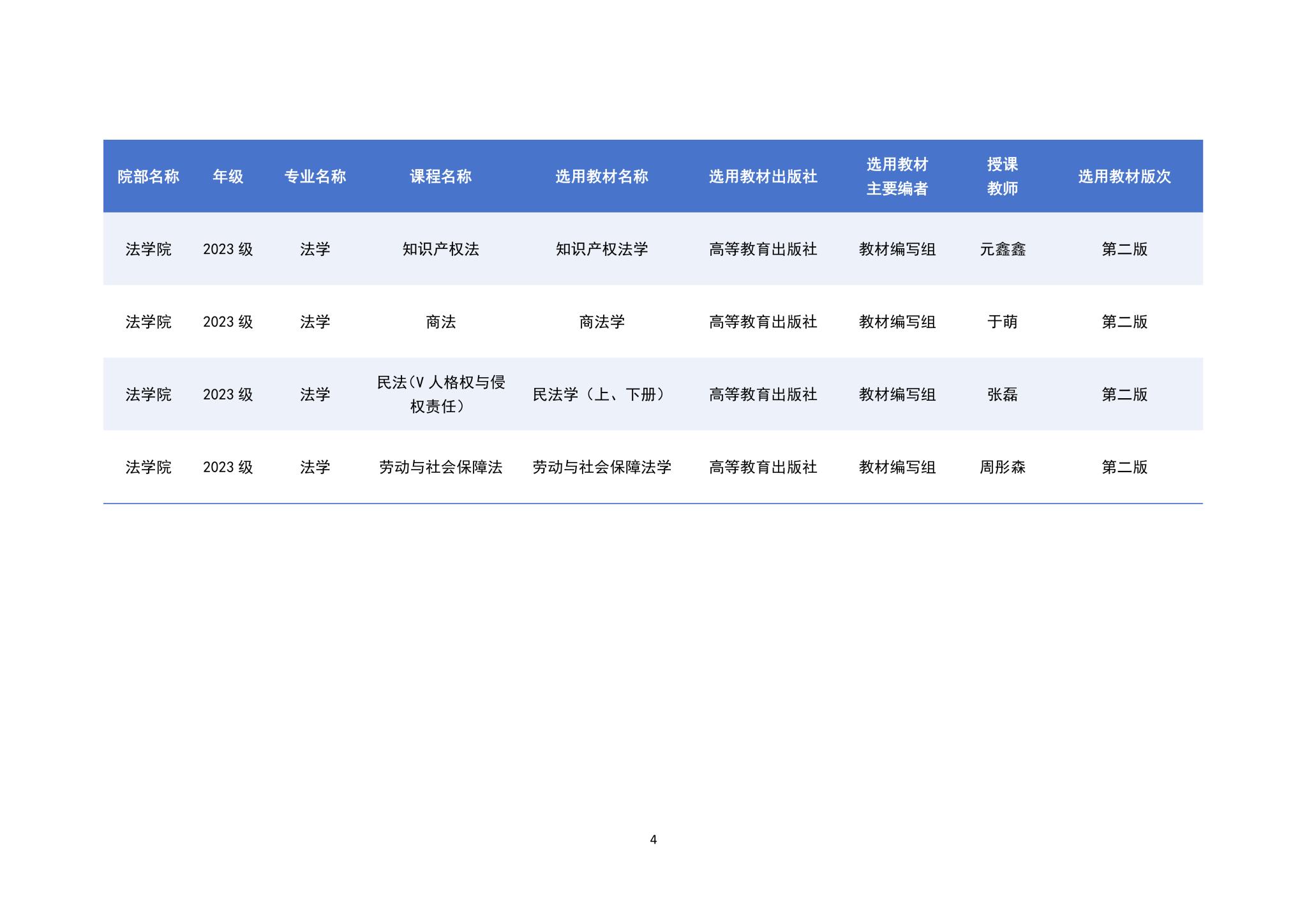Click 高等教育出版社 in 商法 row
Screen dimensions: 1307x924
click(763, 322)
